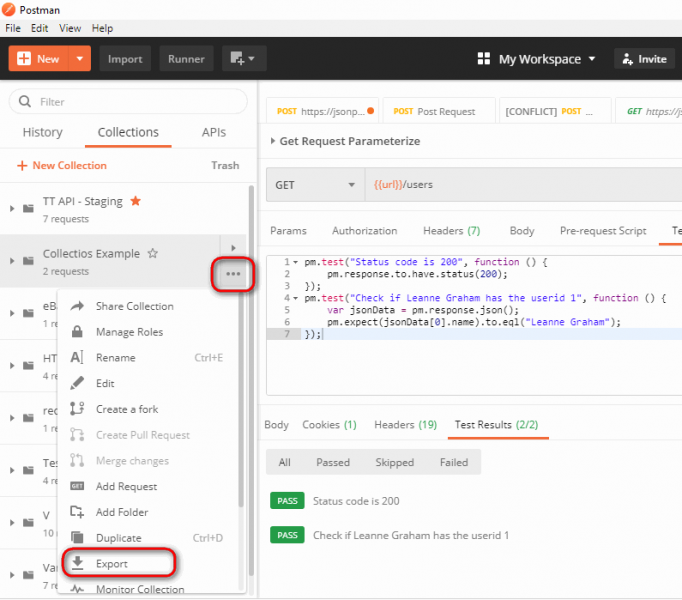Open the dropdown arrow beside New button
This screenshot has height=600, width=682.
tap(80, 59)
